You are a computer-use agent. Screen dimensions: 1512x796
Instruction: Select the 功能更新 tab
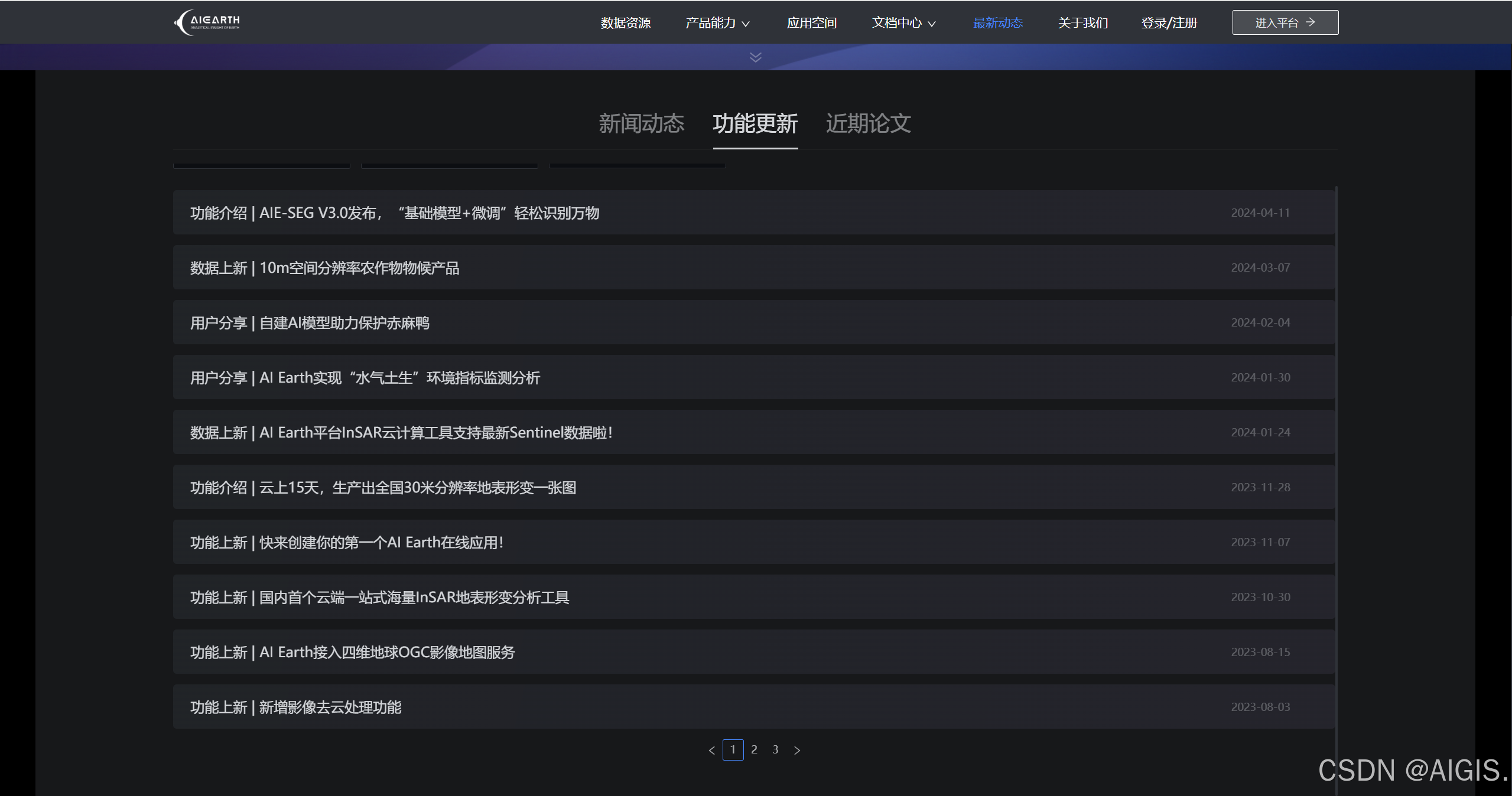pyautogui.click(x=755, y=123)
